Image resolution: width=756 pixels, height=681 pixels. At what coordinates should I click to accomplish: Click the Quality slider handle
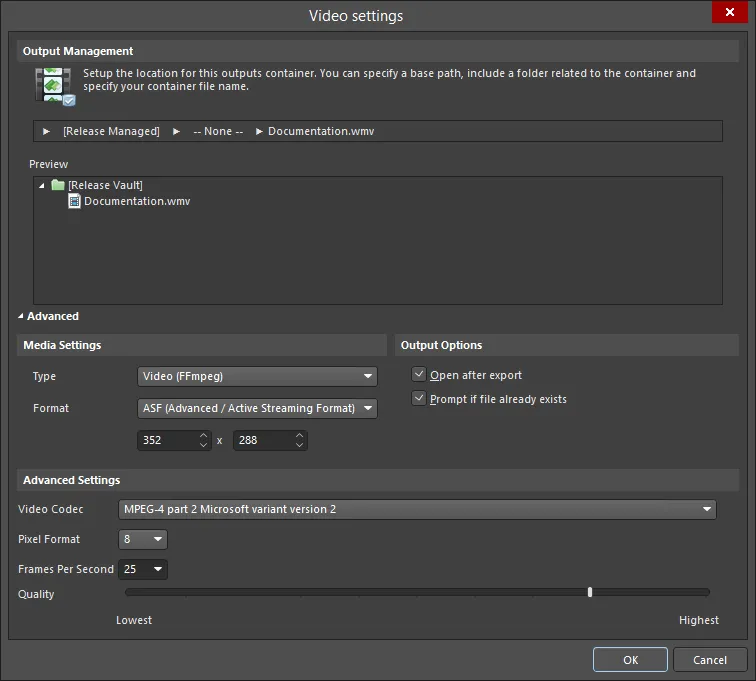[590, 592]
